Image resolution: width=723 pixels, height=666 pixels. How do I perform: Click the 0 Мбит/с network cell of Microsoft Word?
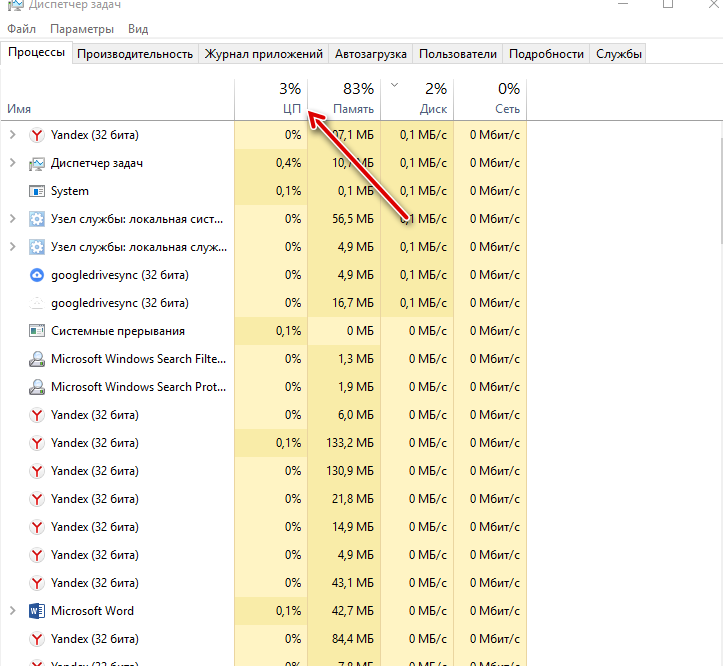point(490,611)
